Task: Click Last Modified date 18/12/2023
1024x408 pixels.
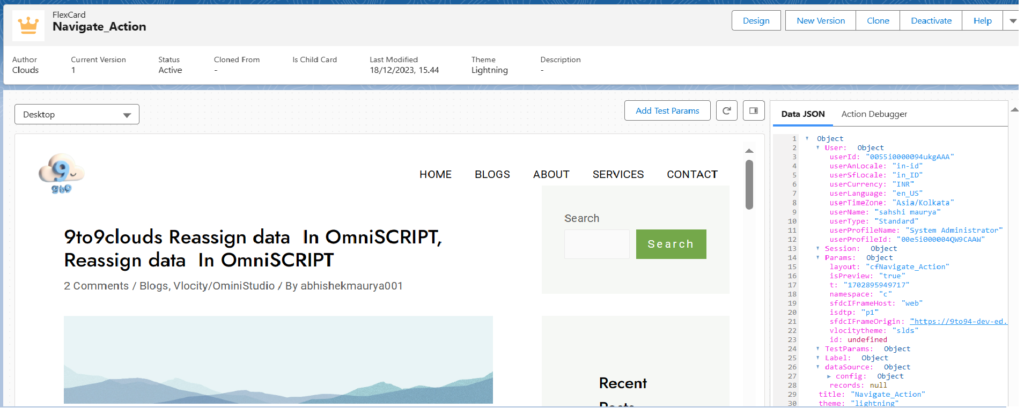Action: [404, 70]
